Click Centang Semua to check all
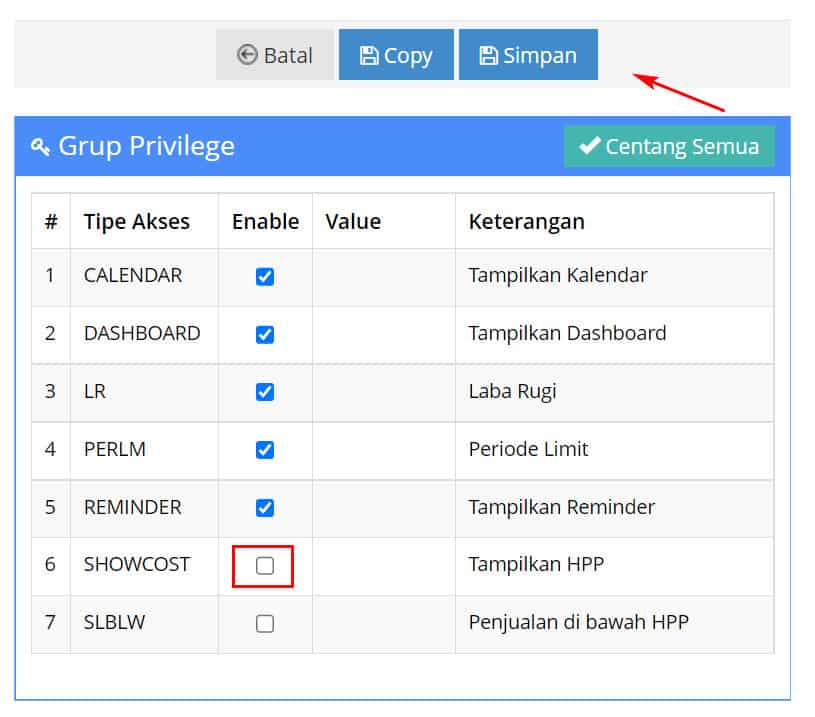Screen dimensions: 815x717 point(669,146)
